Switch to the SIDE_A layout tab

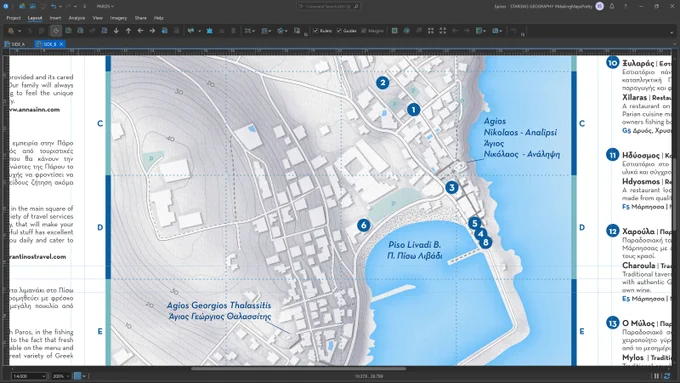coord(15,44)
